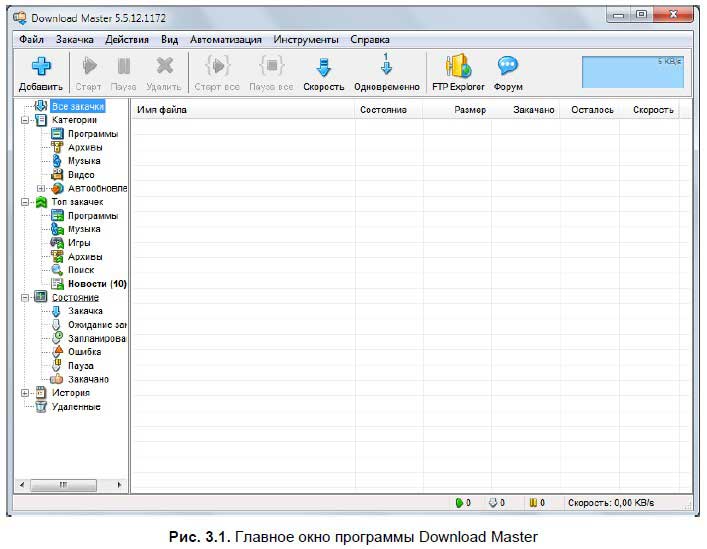The width and height of the screenshot is (707, 549).
Task: Expand the История tree node
Action: (24, 393)
